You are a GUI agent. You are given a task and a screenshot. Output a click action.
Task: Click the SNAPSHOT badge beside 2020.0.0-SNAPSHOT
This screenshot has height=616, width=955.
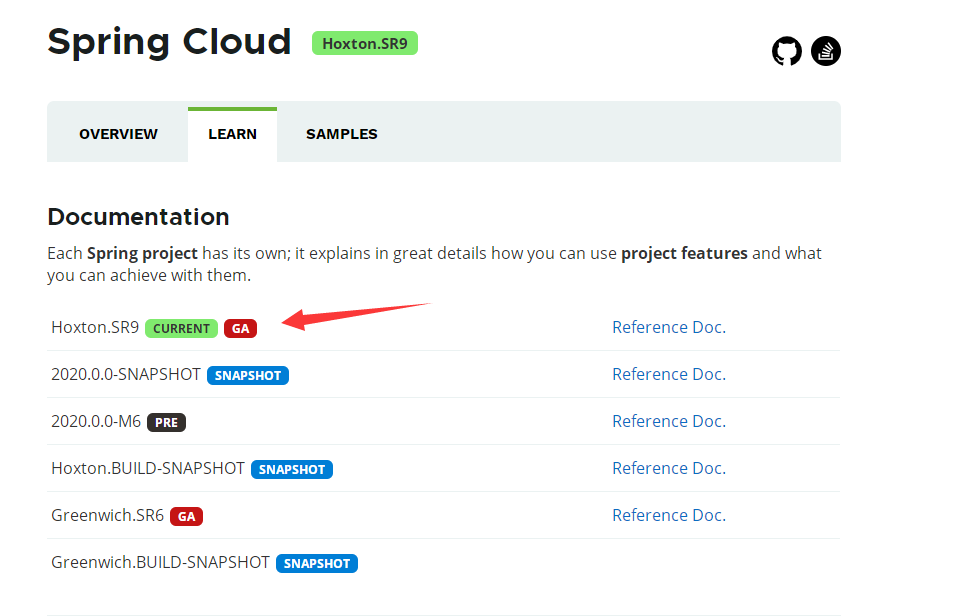tap(248, 375)
